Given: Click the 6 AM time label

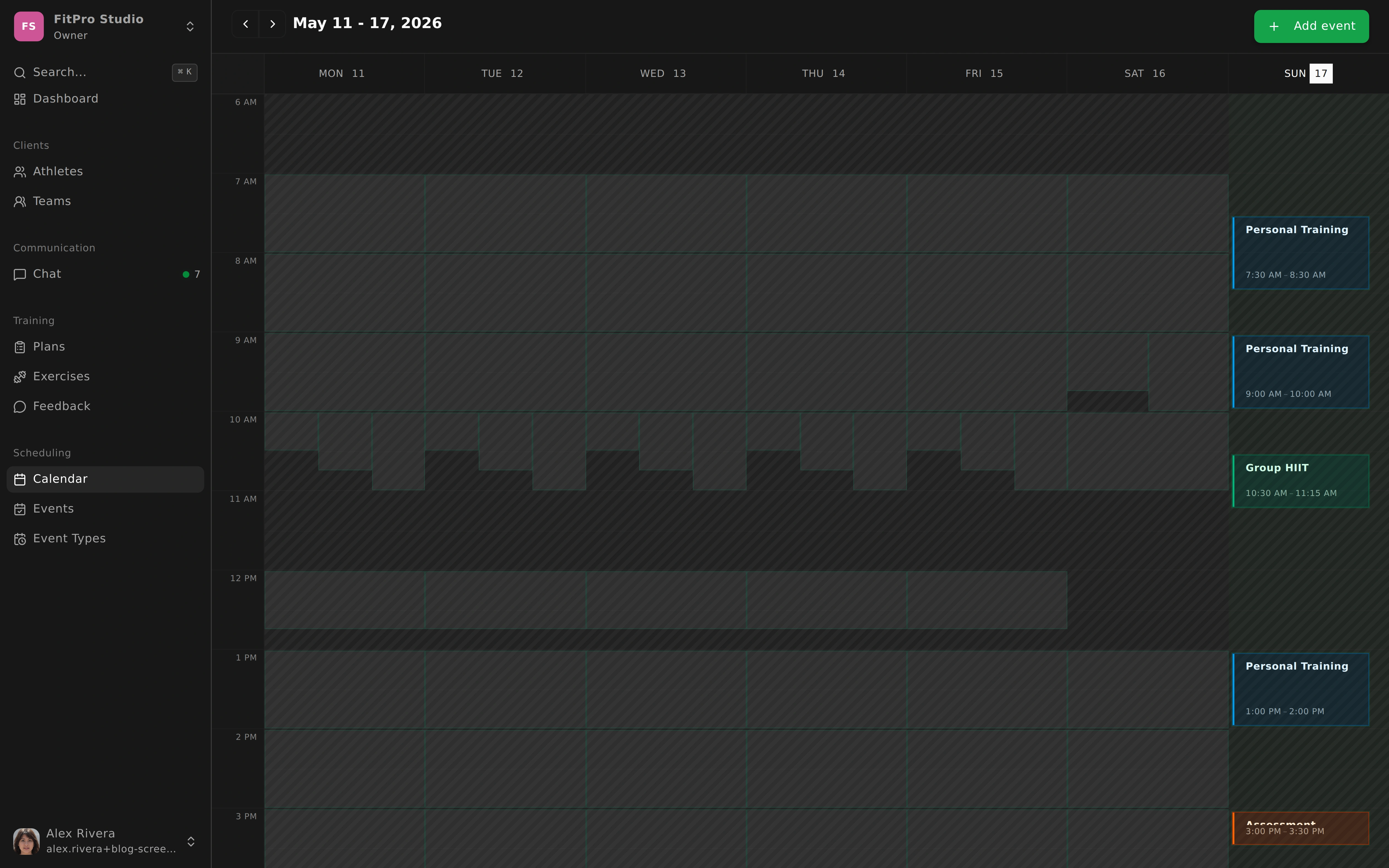Looking at the screenshot, I should (246, 102).
